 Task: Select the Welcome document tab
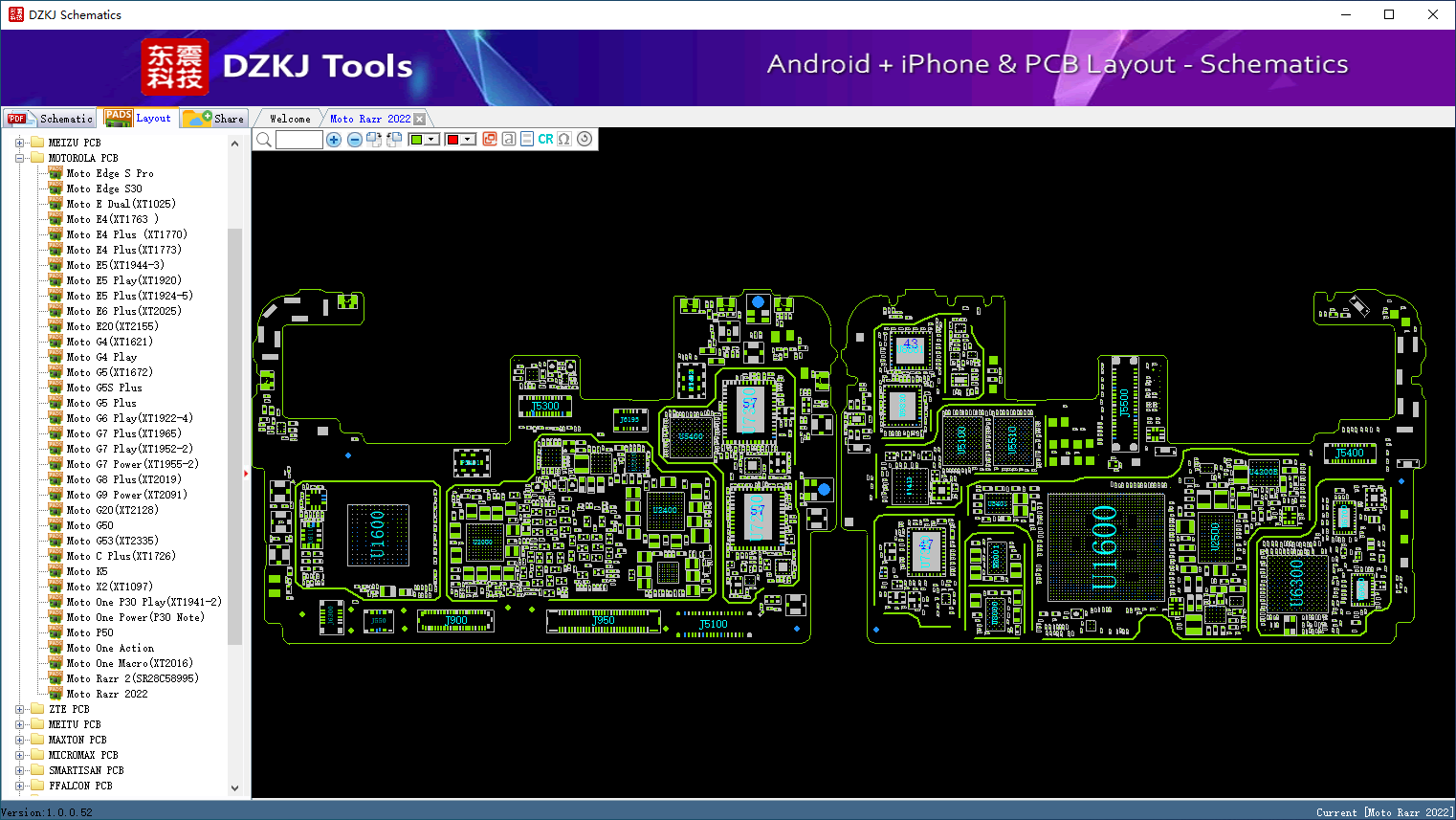290,119
